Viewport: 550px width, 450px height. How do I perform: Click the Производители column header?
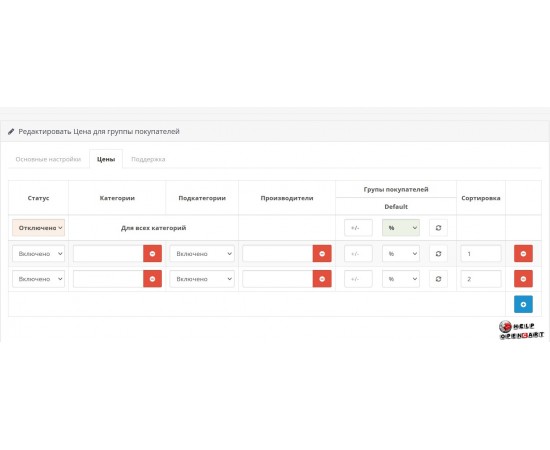287,198
